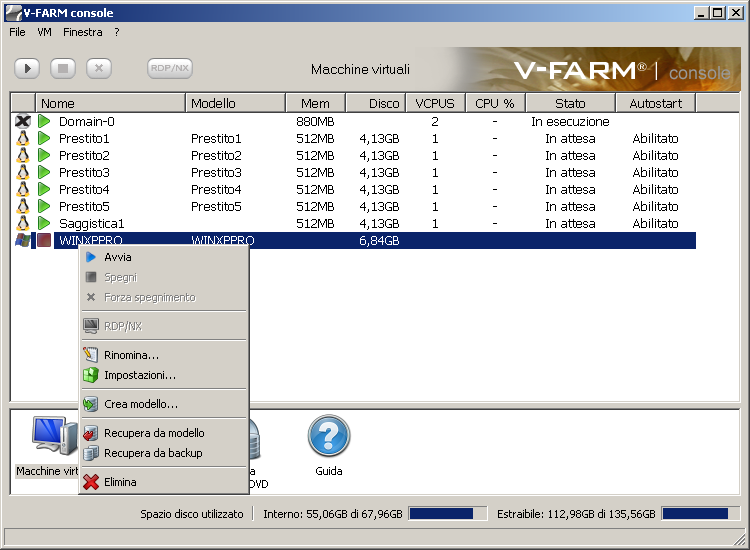Screen dimensions: 750x550
Task: Click the green running indicator for Domain-0
Action: tap(44, 121)
